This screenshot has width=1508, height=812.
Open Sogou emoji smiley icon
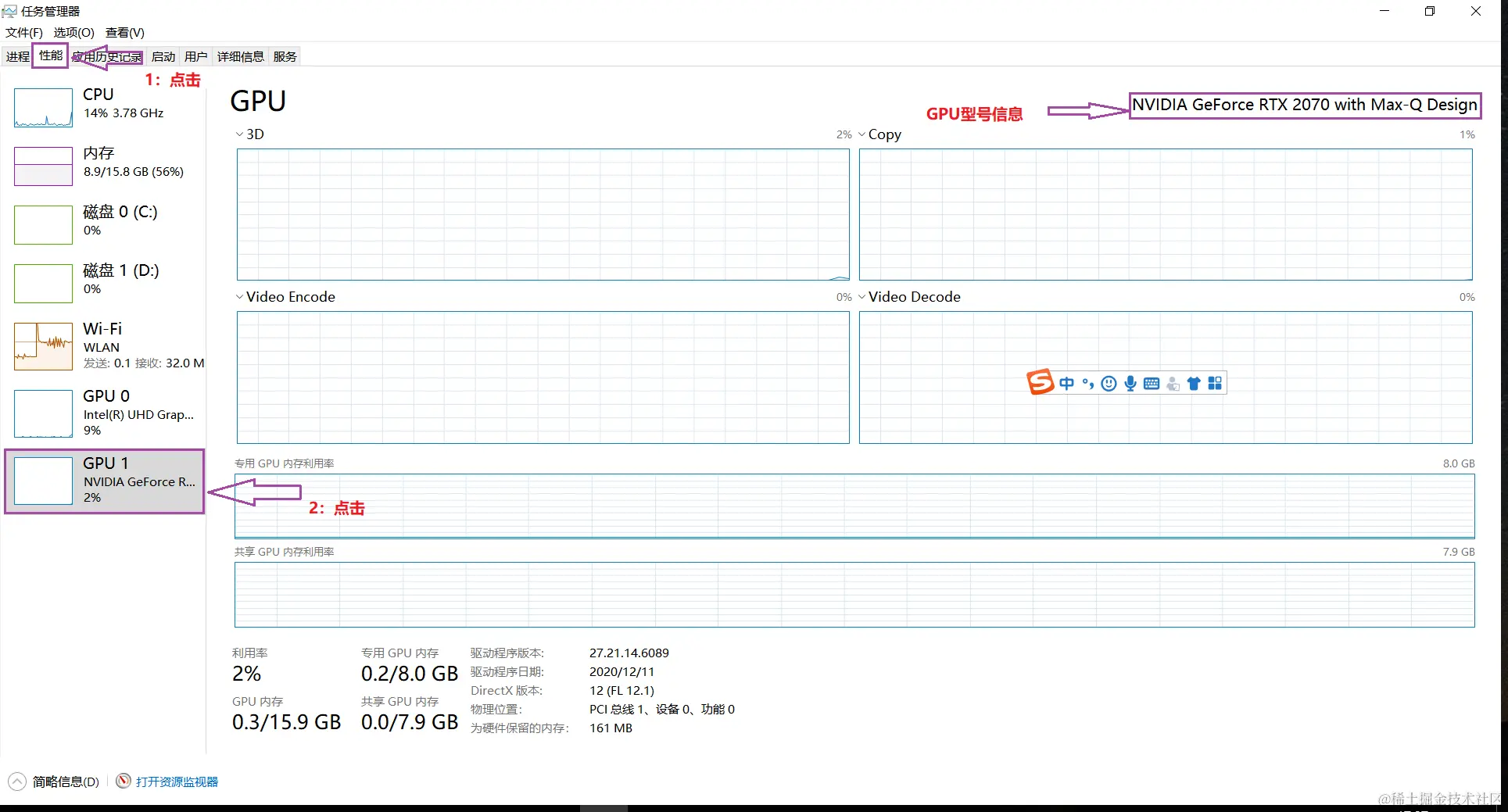coord(1109,384)
